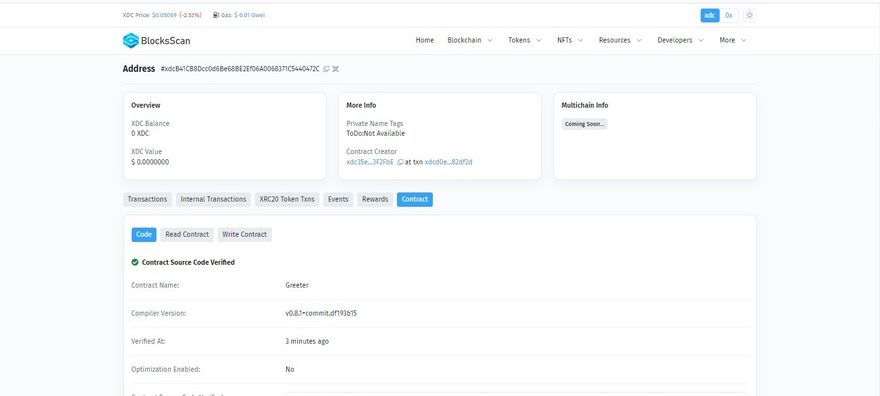Click the Contract Source Code Verified label
Viewport: 880px width, 396px height.
coord(188,262)
